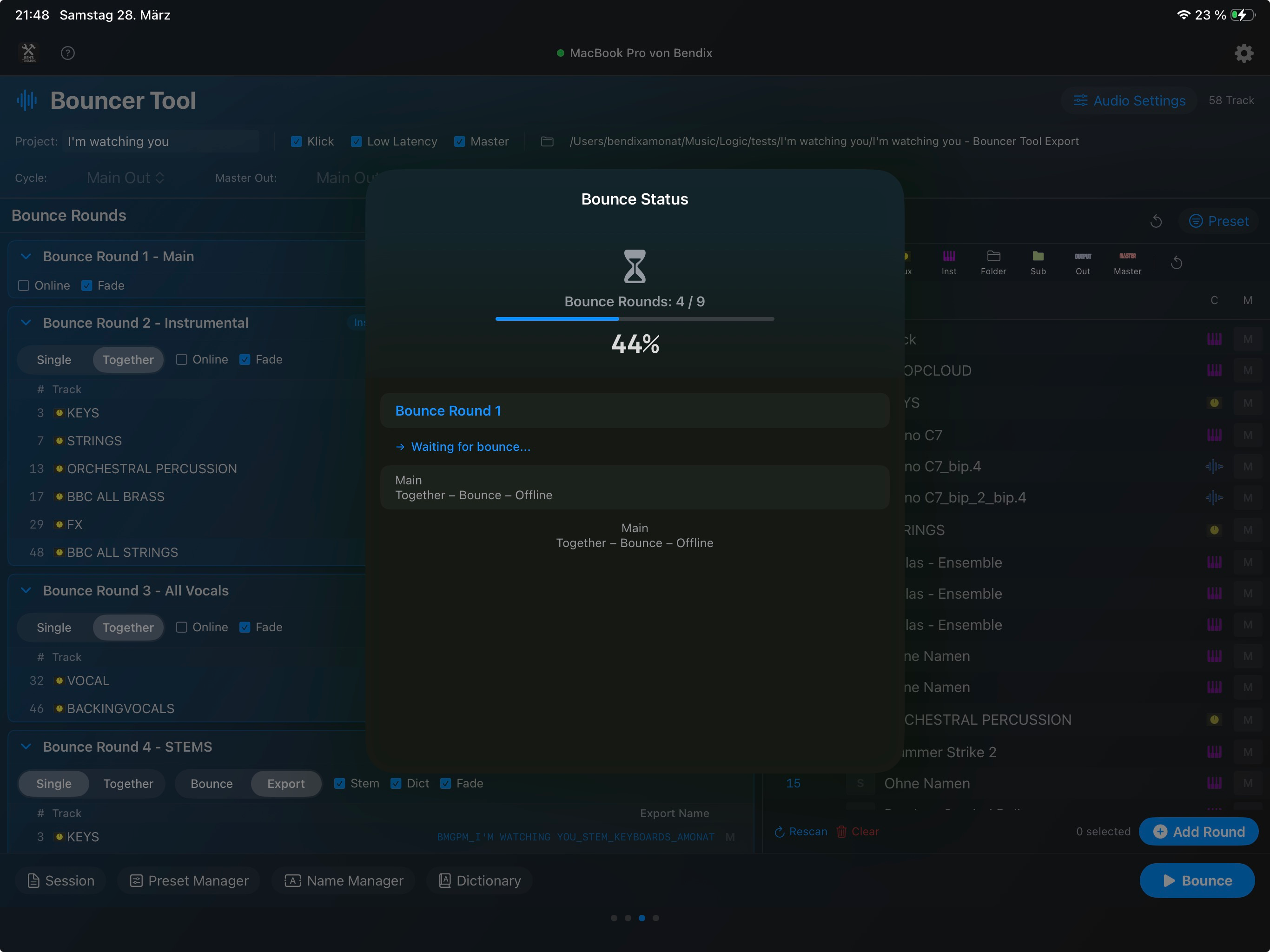Viewport: 1270px width, 952px height.
Task: Click the hourglass in Bounce Status
Action: [x=635, y=266]
